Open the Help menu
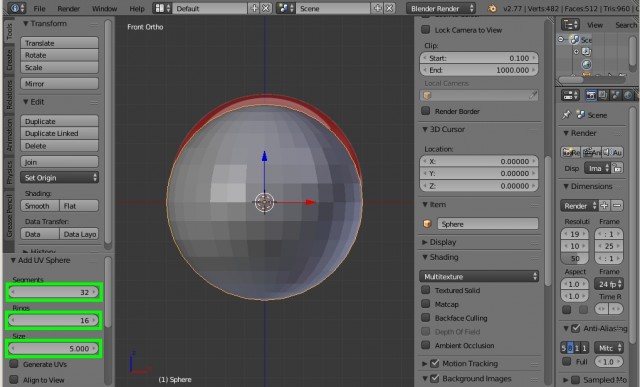Viewport: 640px width, 387px height. coord(137,9)
